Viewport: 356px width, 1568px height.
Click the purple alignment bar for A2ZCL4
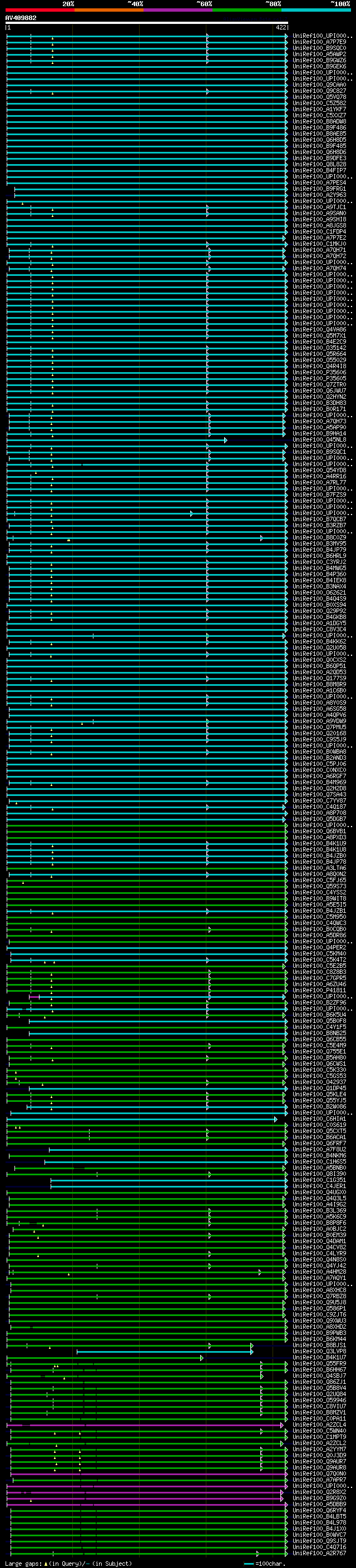pyautogui.click(x=145, y=1425)
